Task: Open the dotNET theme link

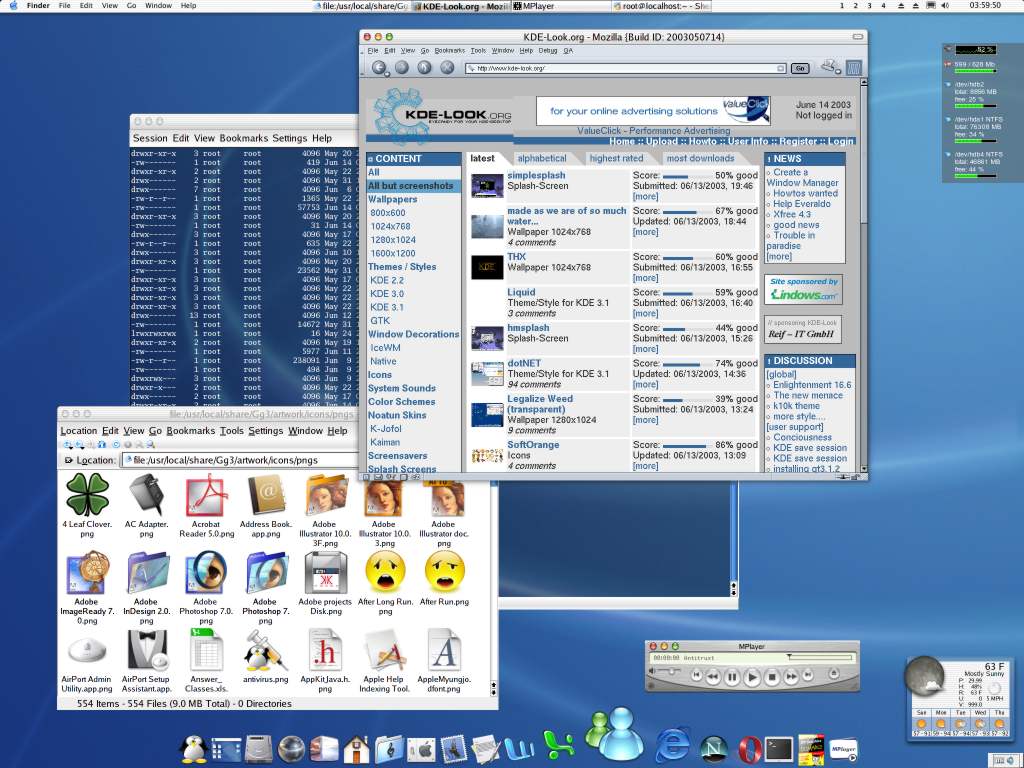Action: click(524, 363)
